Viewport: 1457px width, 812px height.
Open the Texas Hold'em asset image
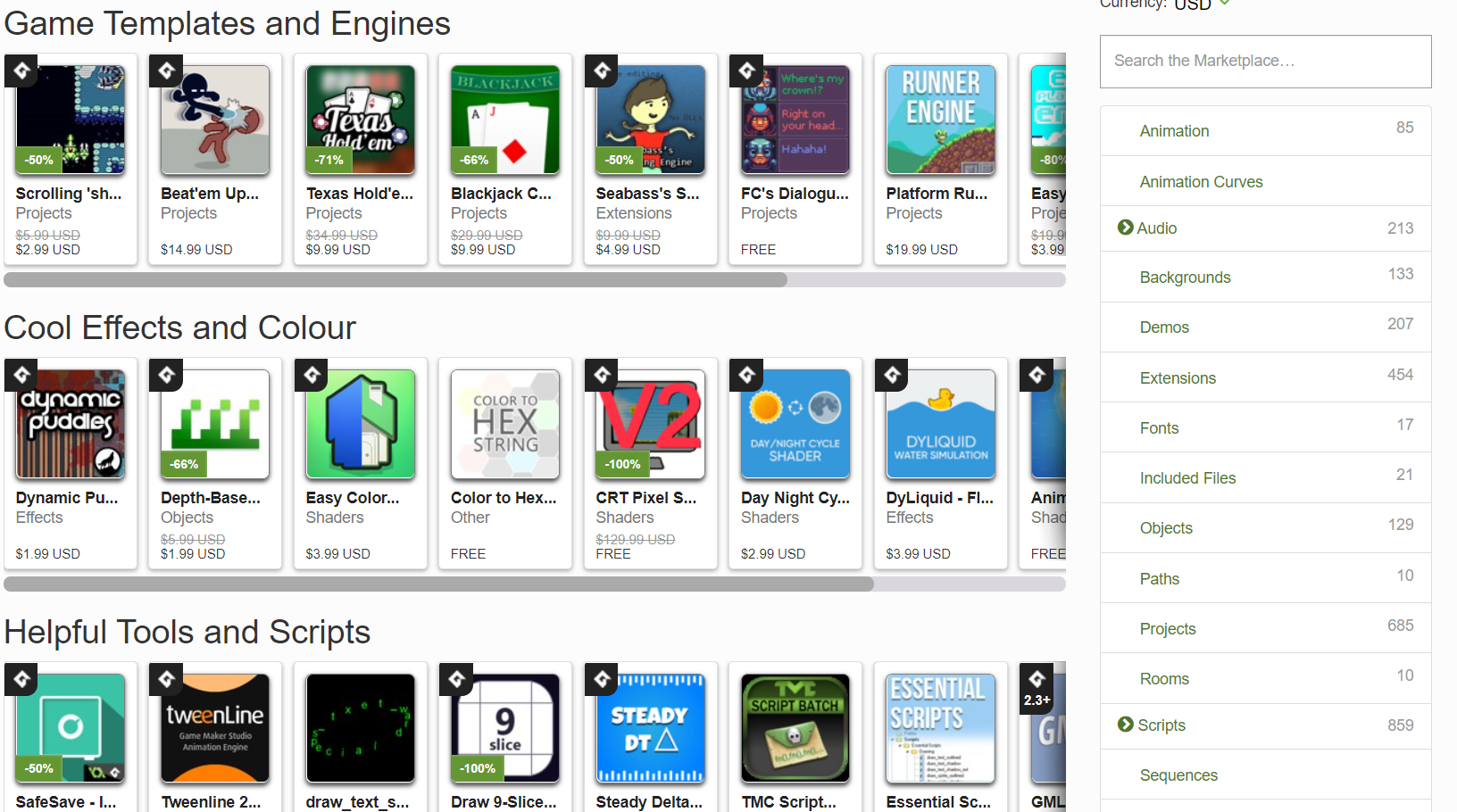(361, 120)
